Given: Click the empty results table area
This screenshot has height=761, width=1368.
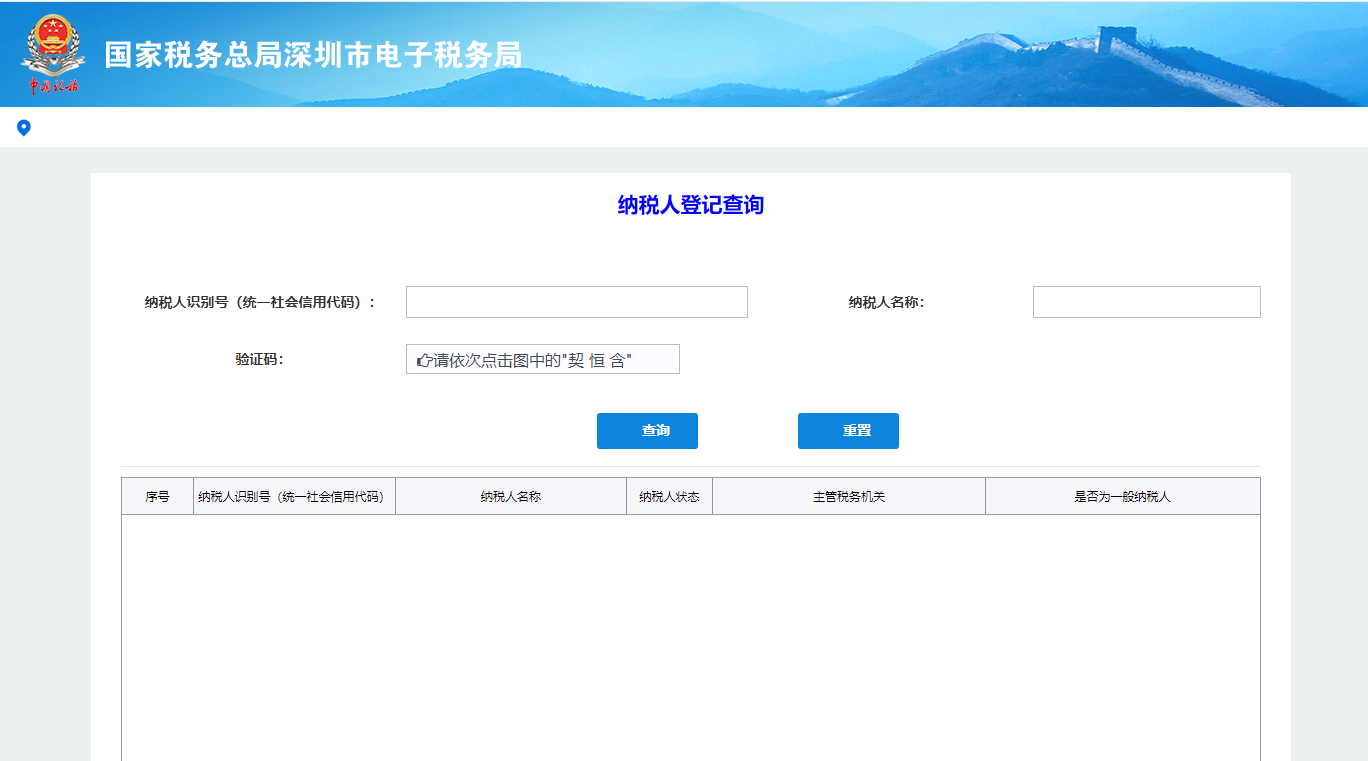Looking at the screenshot, I should point(690,630).
